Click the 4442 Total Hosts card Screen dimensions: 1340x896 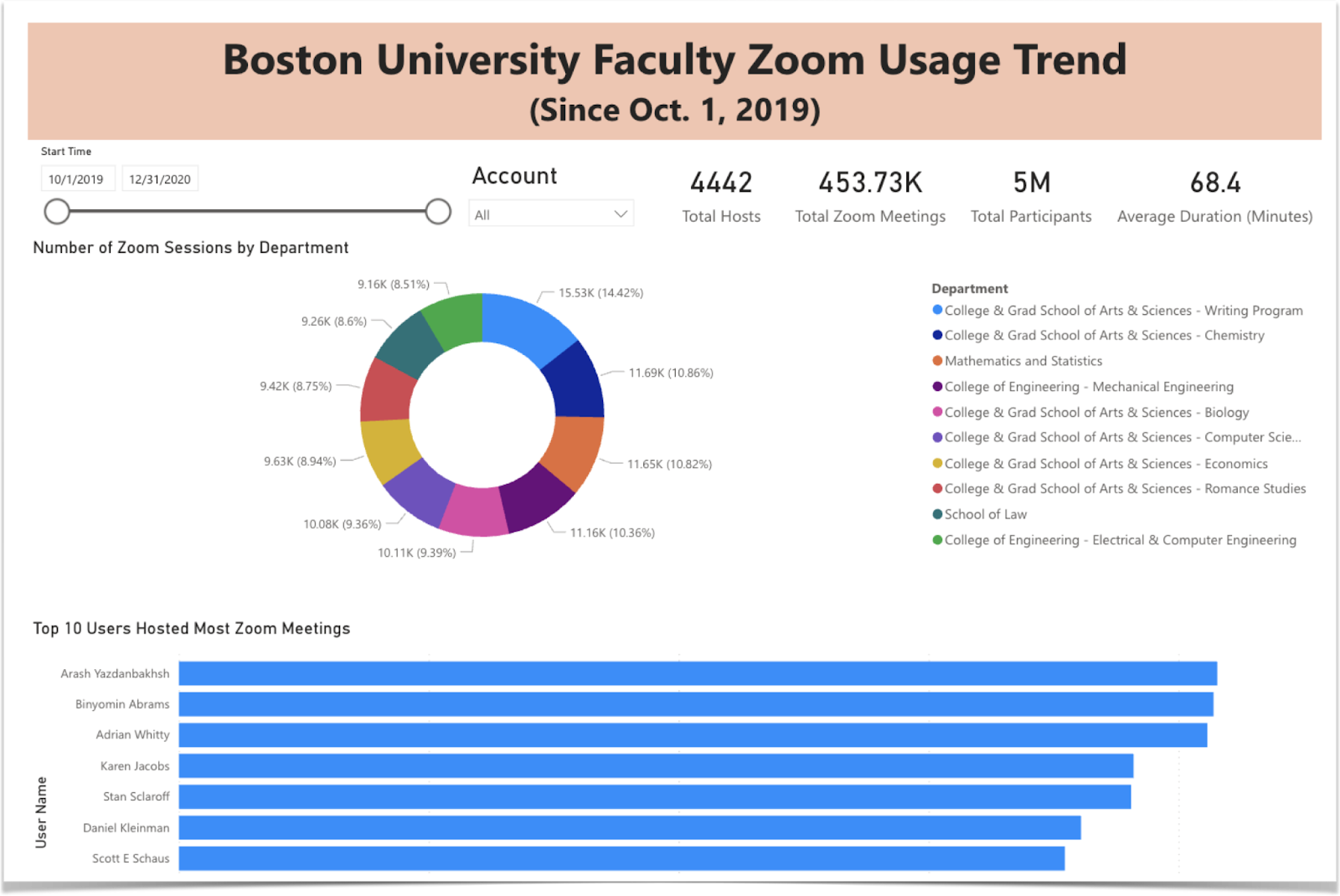click(x=721, y=198)
